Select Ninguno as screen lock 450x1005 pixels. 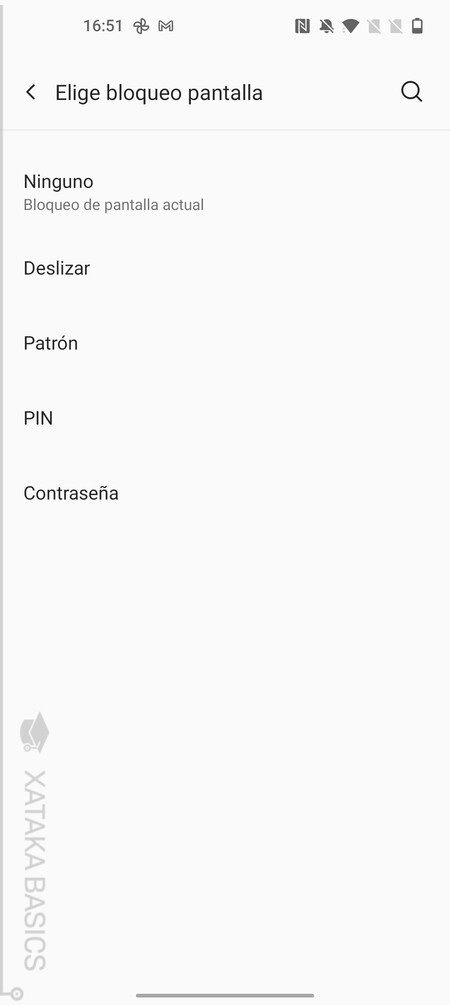point(225,192)
